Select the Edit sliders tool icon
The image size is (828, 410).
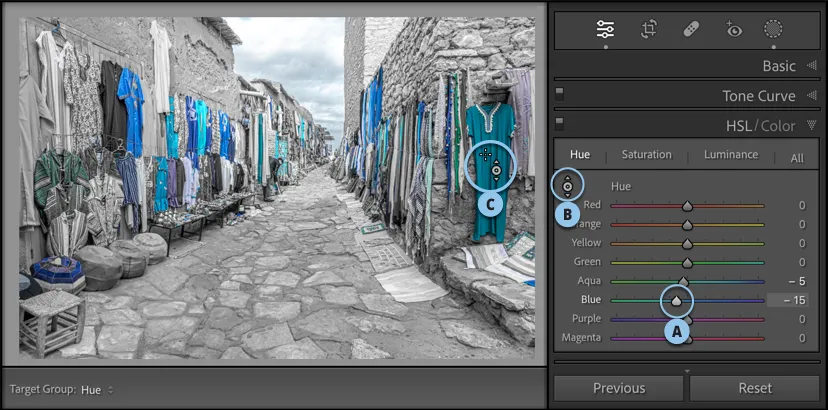pos(605,30)
